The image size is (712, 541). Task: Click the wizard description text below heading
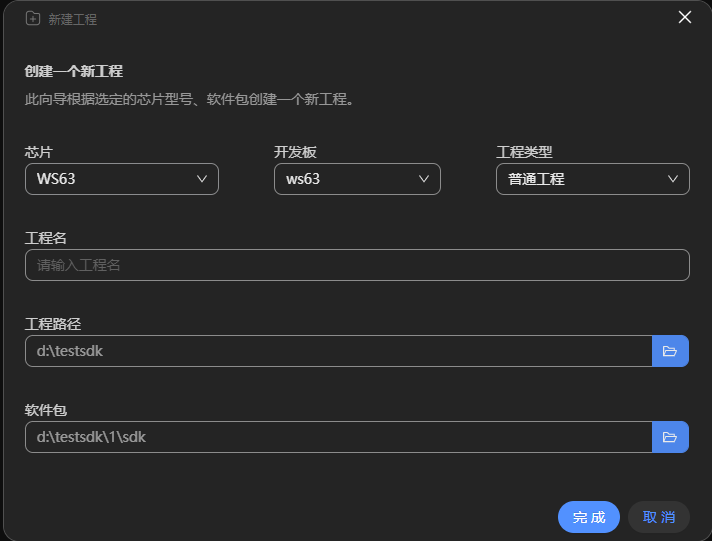(x=189, y=100)
